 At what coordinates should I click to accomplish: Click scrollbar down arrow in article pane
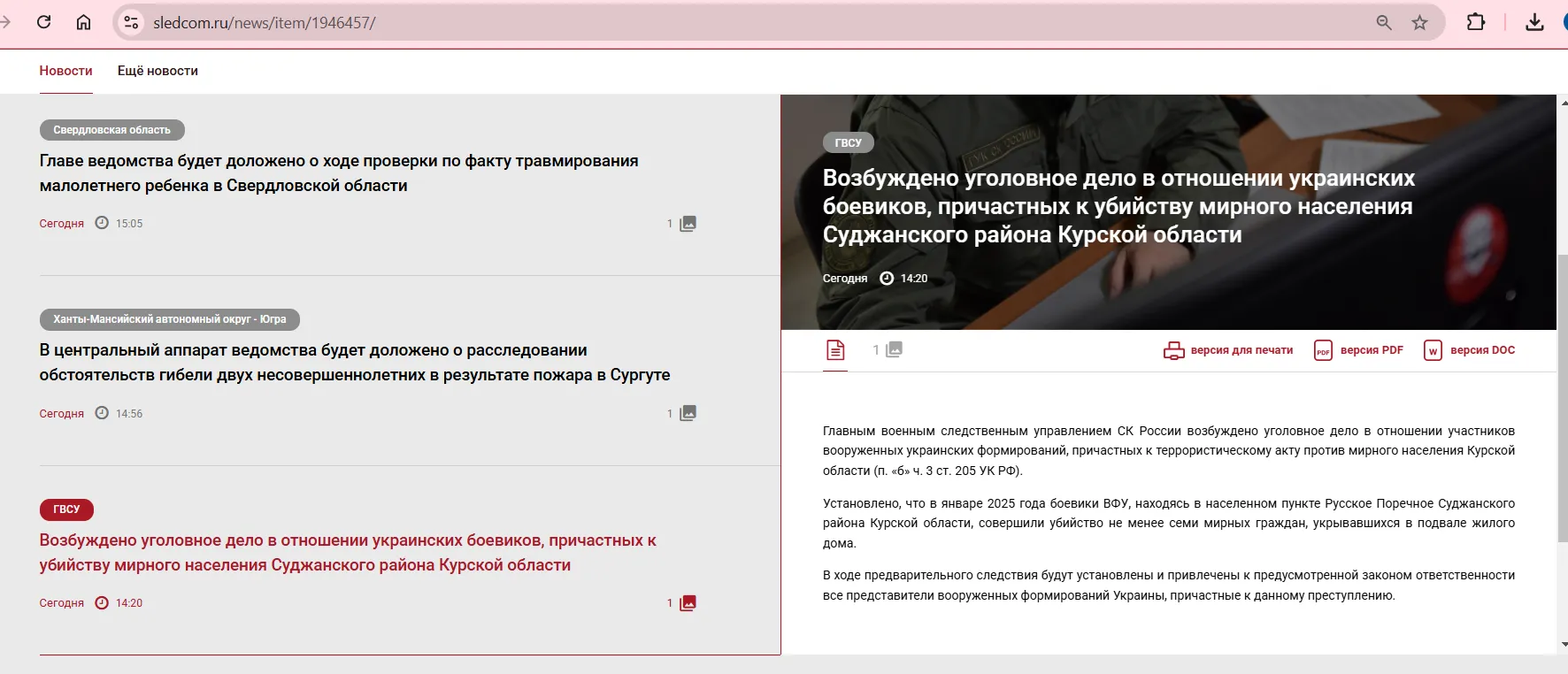point(1564,645)
